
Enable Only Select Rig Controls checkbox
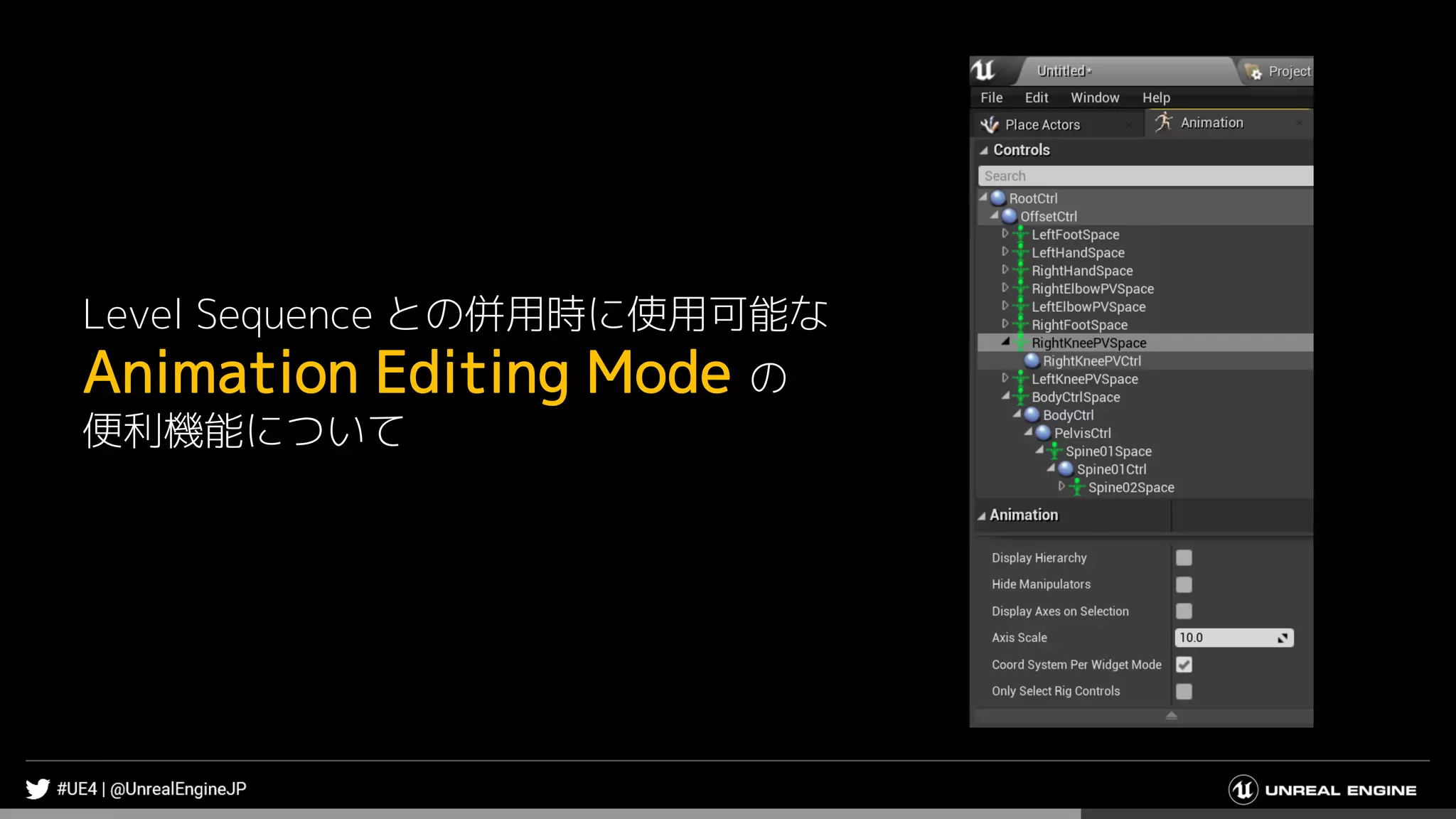click(1184, 691)
